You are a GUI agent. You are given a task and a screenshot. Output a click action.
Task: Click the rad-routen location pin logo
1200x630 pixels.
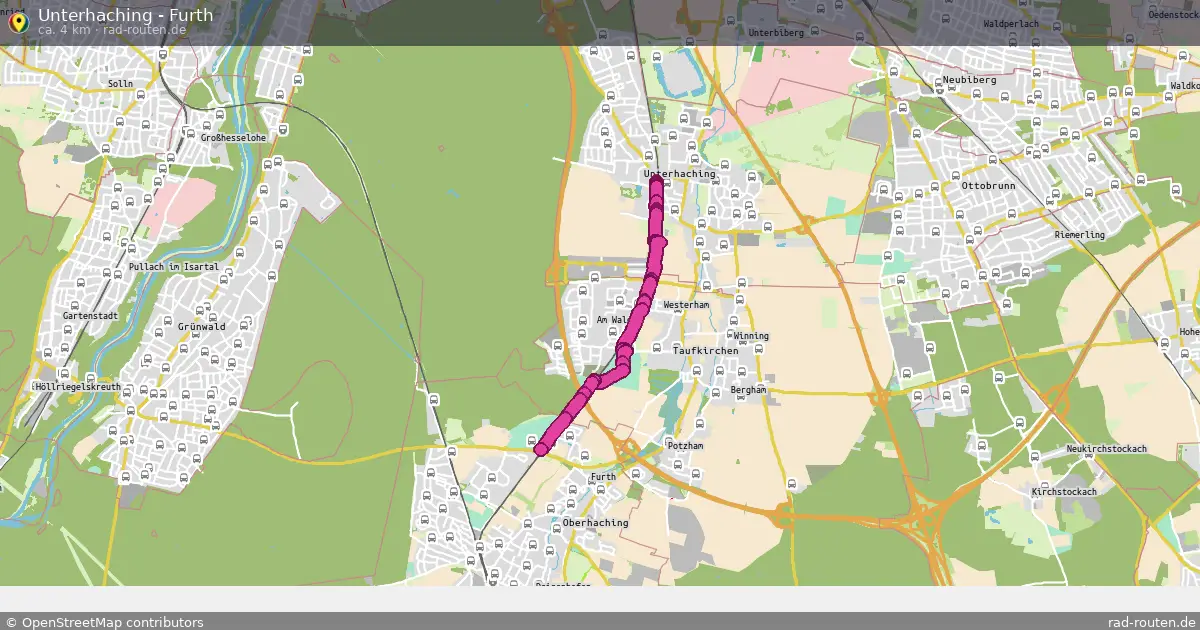pyautogui.click(x=17, y=22)
